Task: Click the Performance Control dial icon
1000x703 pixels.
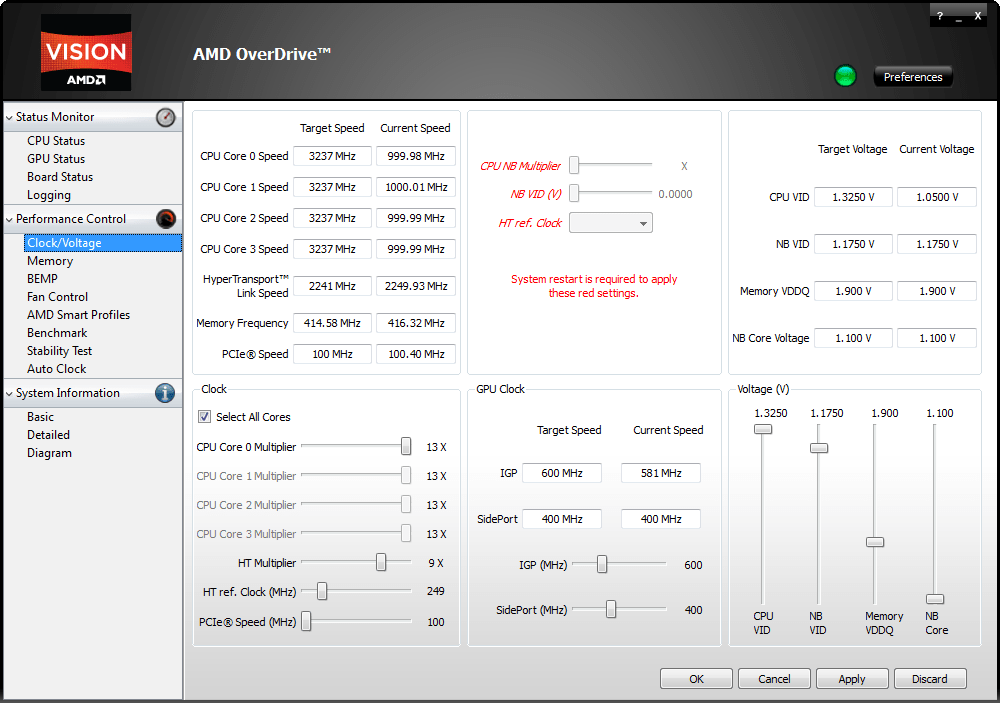Action: [x=165, y=219]
